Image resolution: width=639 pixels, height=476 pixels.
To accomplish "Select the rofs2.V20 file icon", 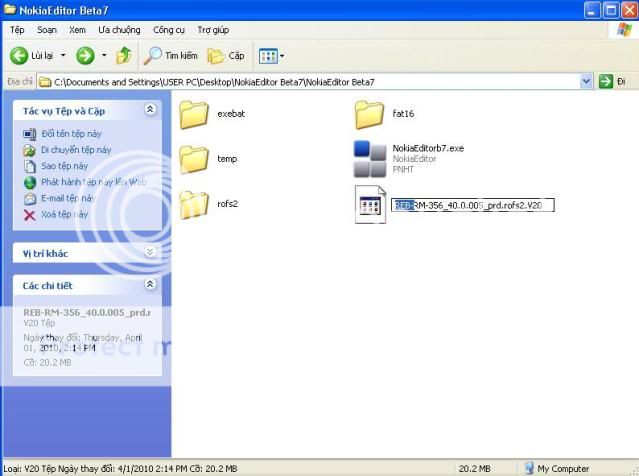I will pos(370,205).
